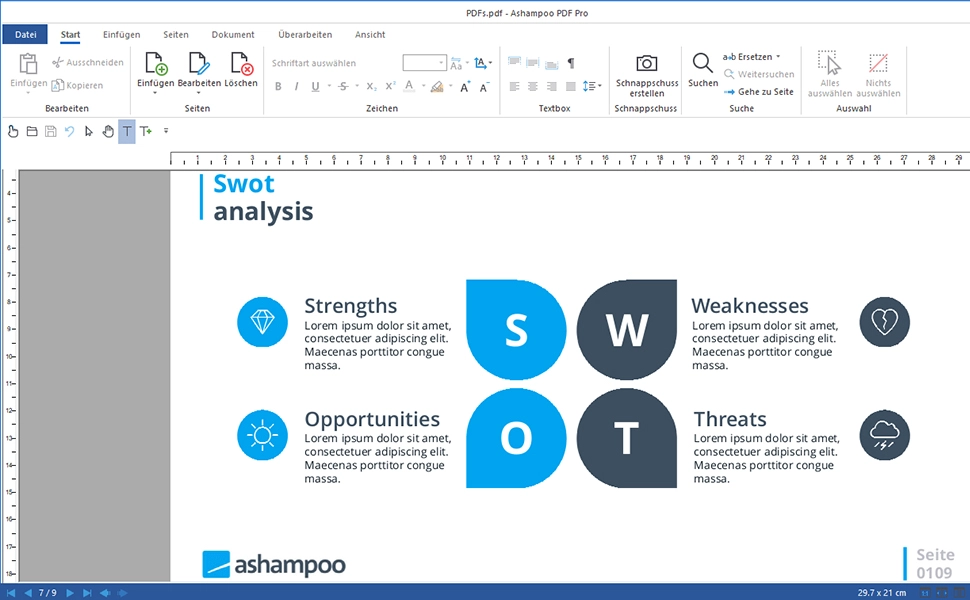Select the arrow selection tool
The width and height of the screenshot is (970, 600).
[88, 131]
